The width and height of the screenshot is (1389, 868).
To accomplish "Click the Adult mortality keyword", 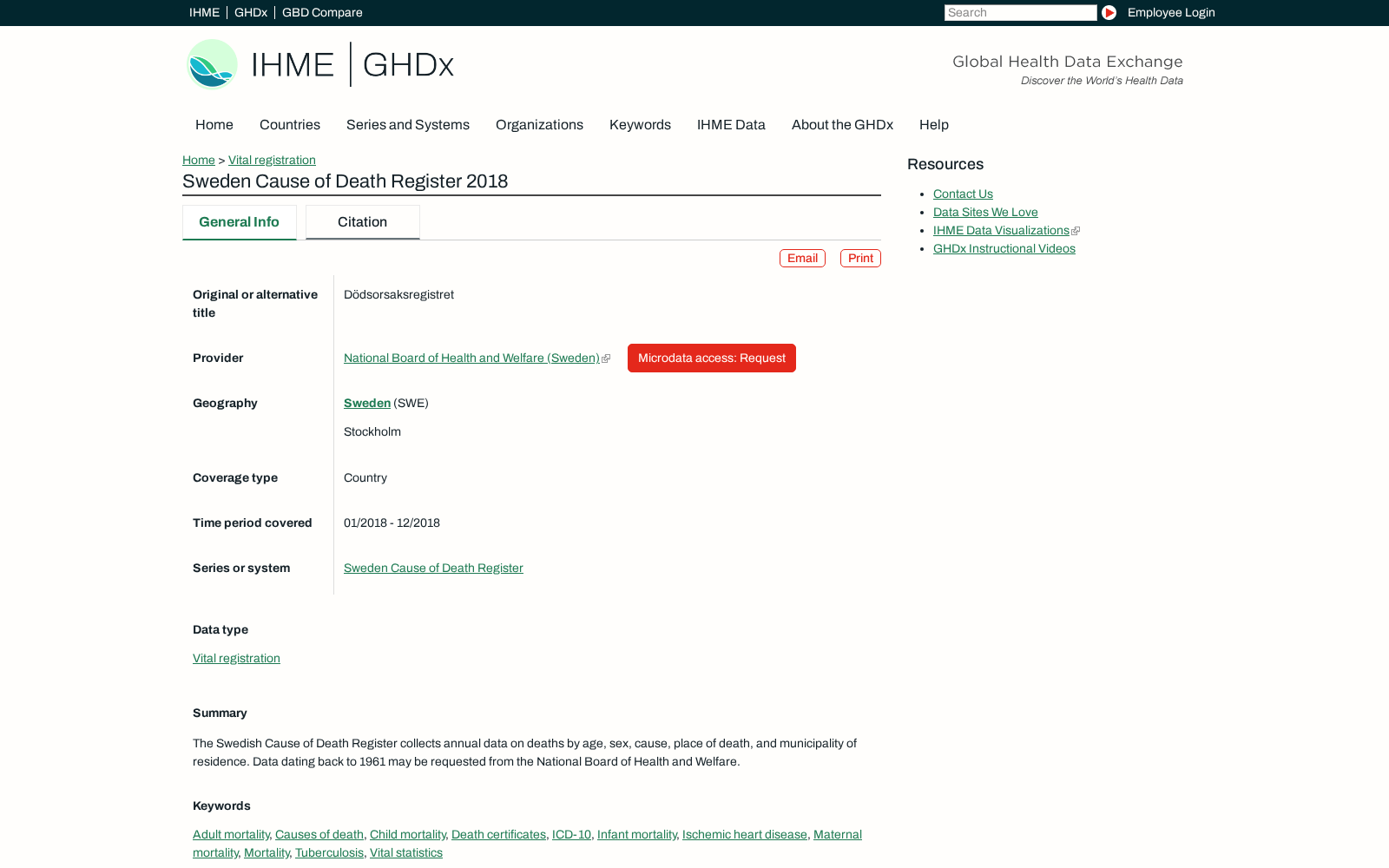I will (x=231, y=835).
